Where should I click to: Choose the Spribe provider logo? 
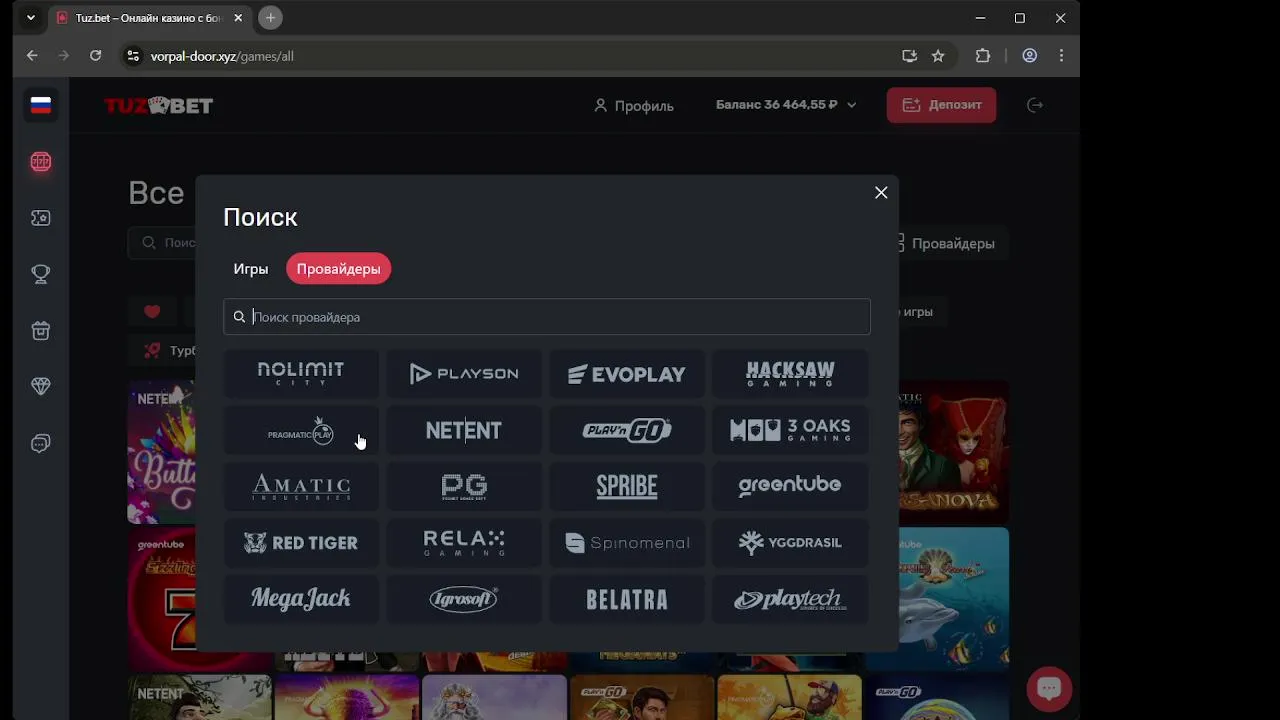point(627,486)
